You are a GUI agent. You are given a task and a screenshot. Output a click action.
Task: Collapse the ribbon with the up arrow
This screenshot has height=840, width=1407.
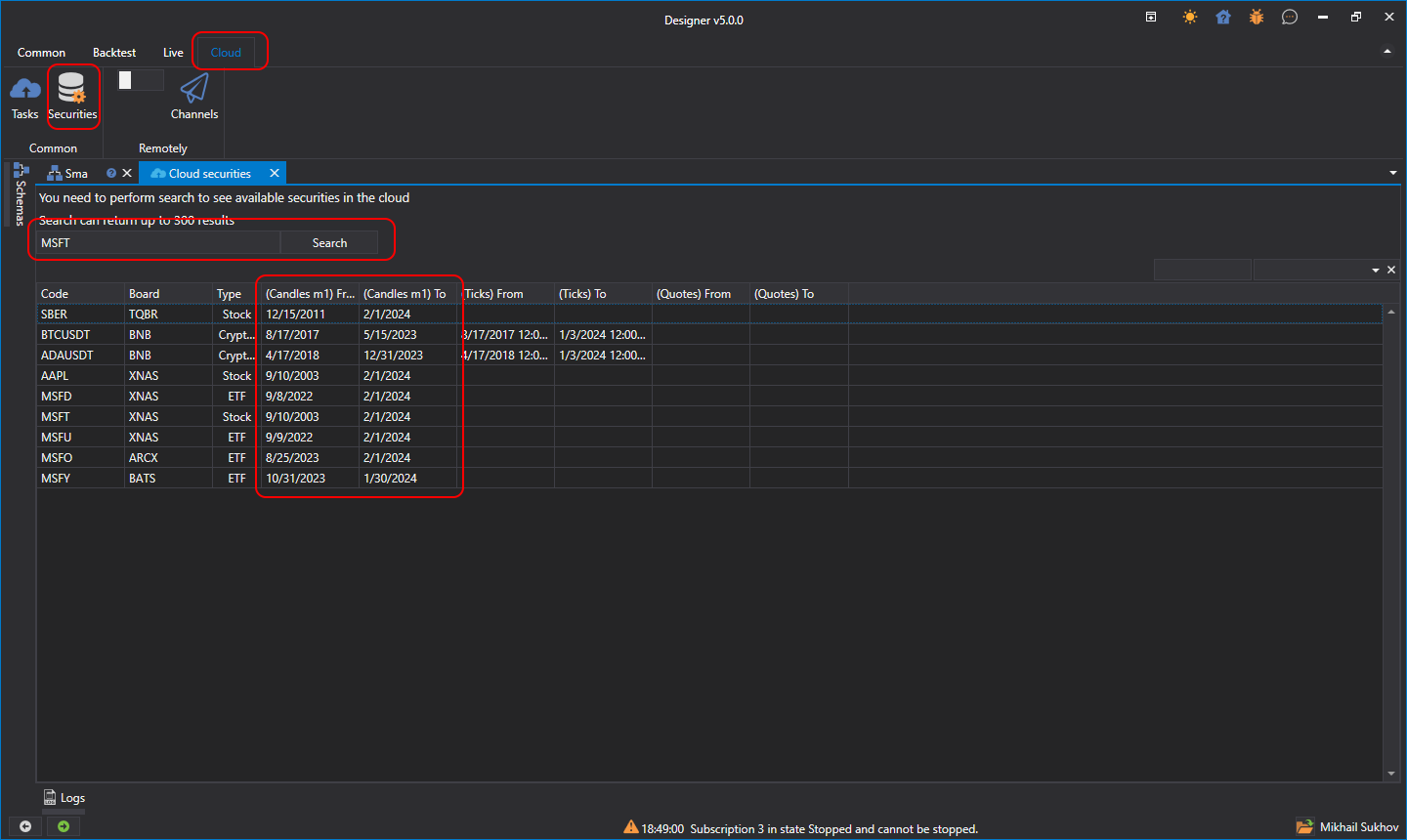(x=1387, y=52)
